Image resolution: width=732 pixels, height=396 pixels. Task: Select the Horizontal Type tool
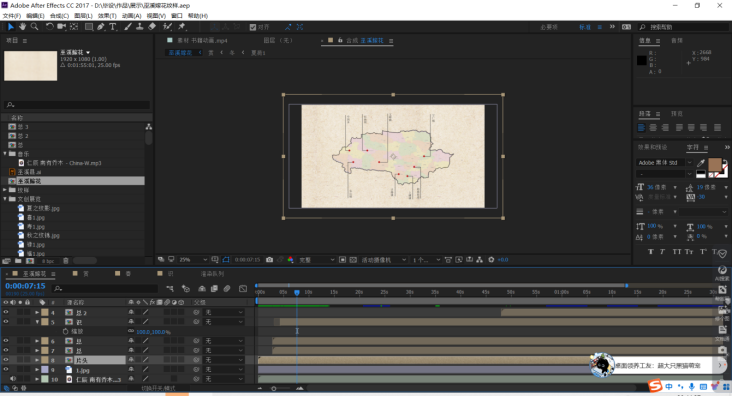(x=113, y=27)
